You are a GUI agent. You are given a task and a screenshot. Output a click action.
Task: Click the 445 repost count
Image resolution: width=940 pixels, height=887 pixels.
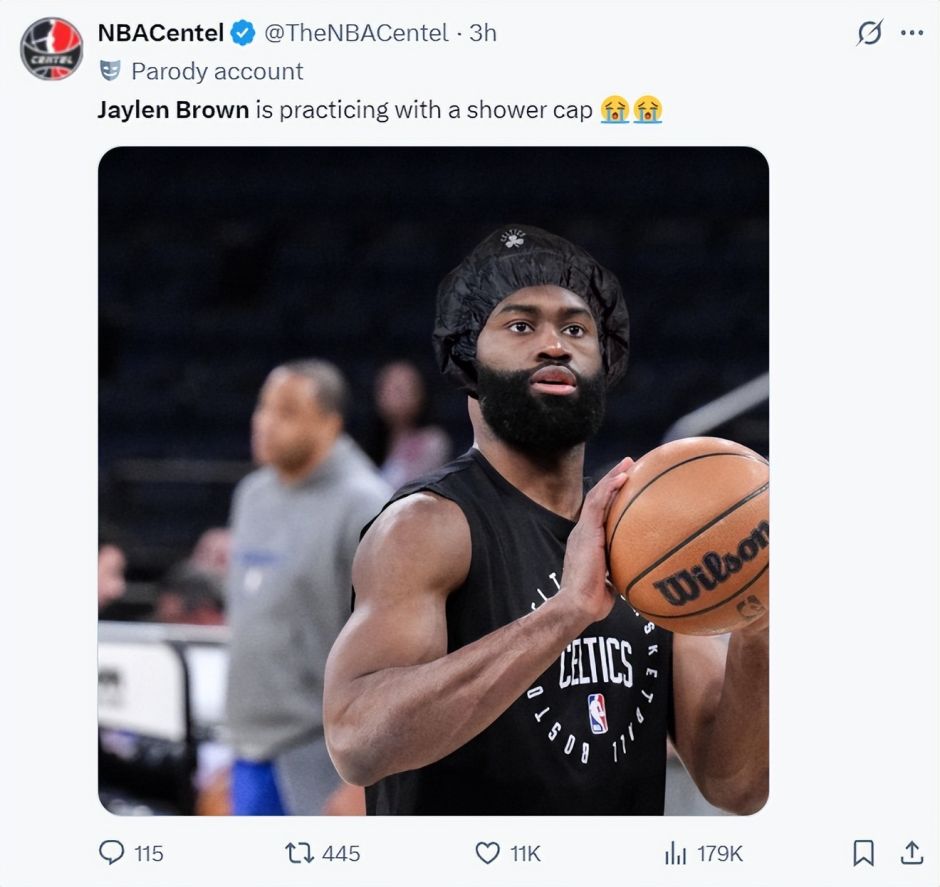coord(341,853)
